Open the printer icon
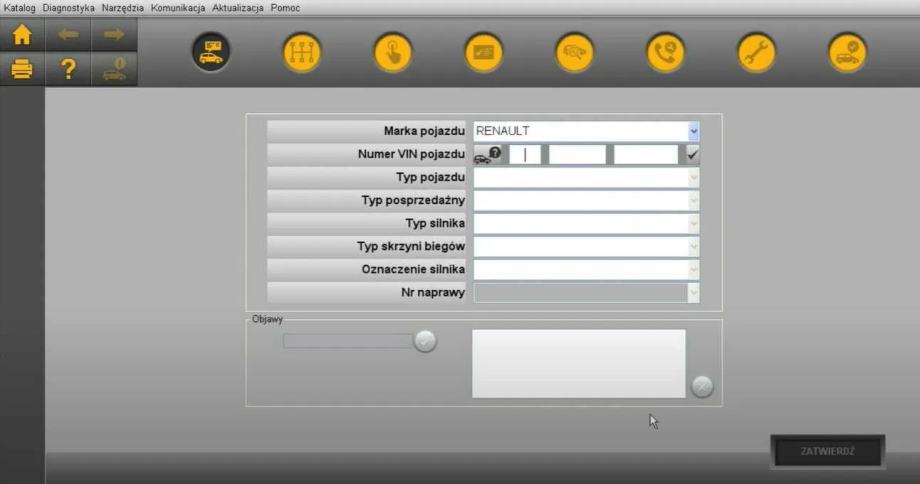Screen dimensions: 920x484 coord(22,69)
